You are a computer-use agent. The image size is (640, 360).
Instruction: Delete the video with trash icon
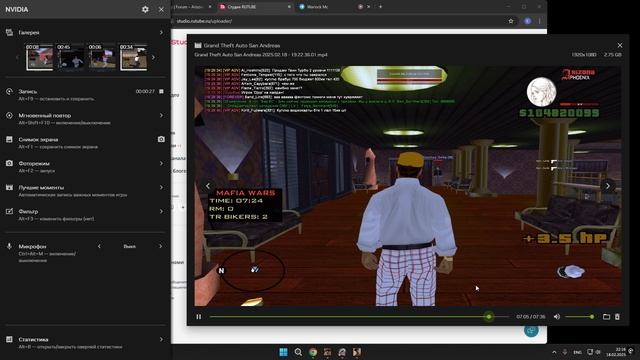tap(617, 317)
